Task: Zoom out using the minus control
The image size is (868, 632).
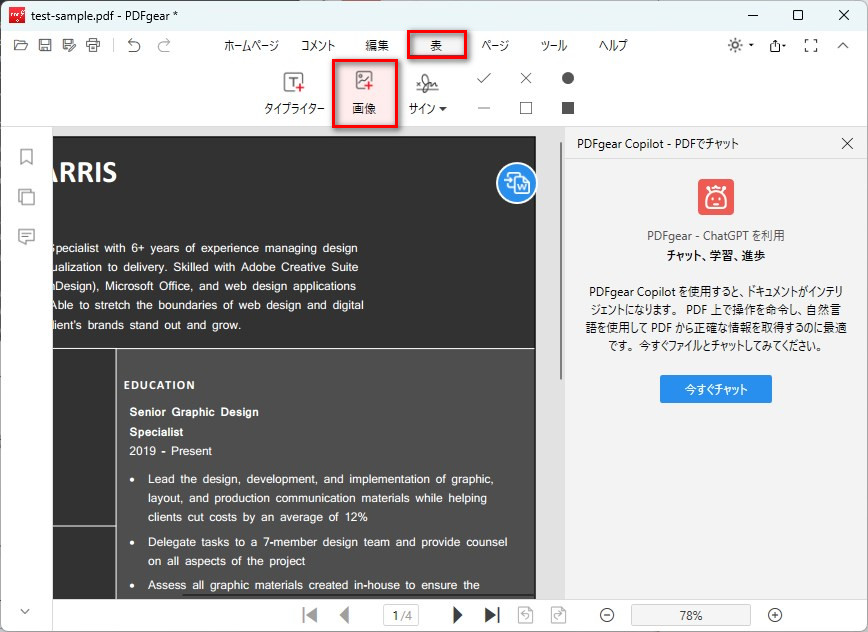Action: (606, 614)
